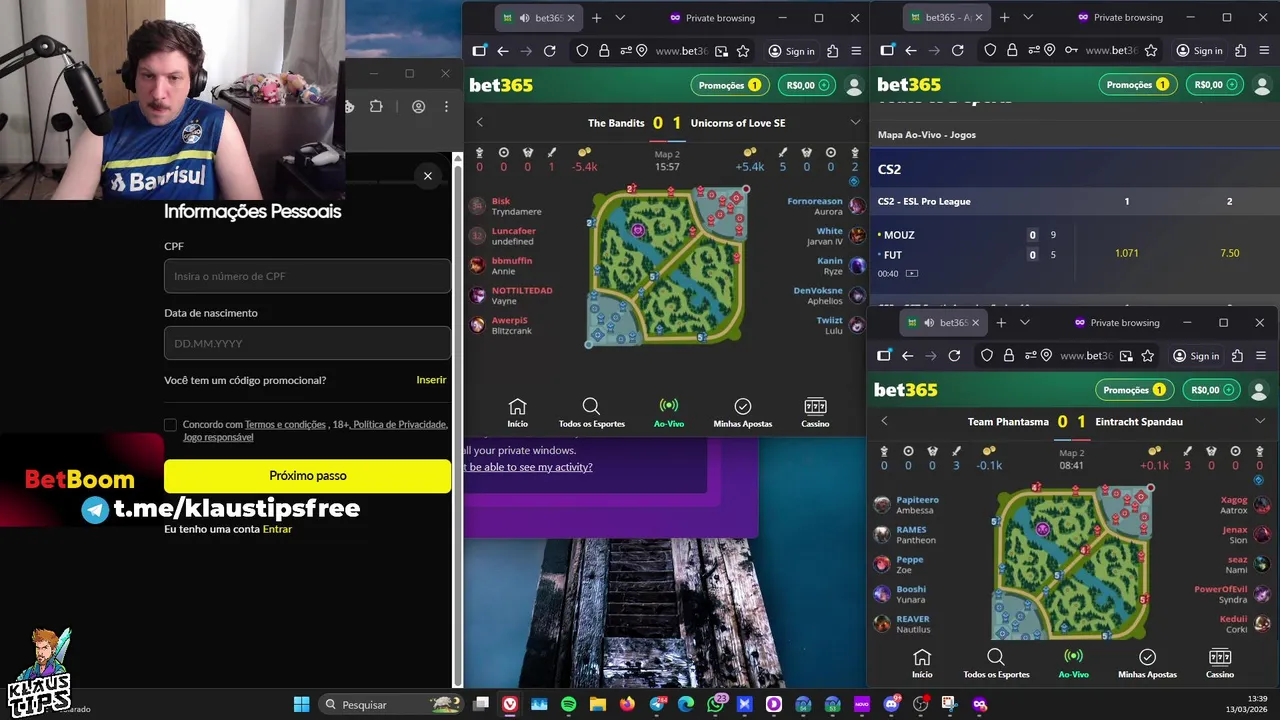1280x720 pixels.
Task: Click the saved passwords key icon in CS2 window
Action: tap(1071, 50)
